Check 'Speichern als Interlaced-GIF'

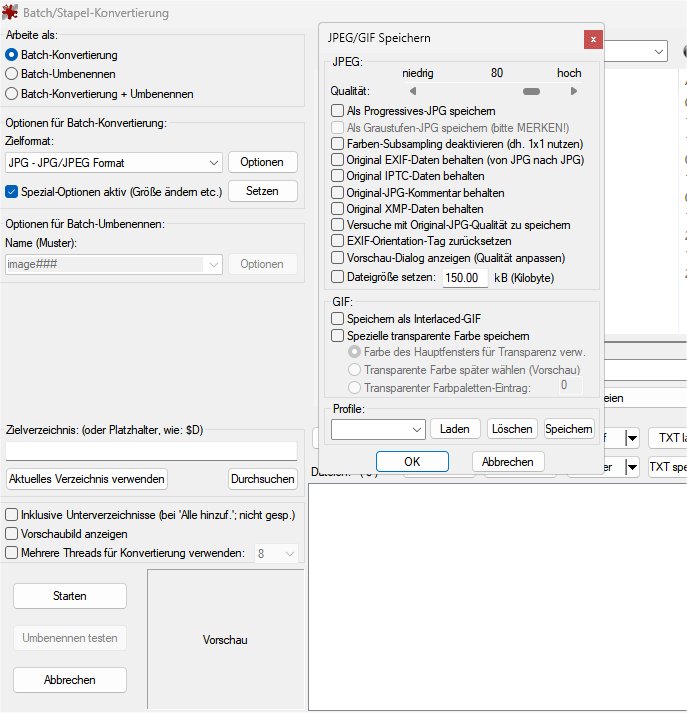point(338,319)
